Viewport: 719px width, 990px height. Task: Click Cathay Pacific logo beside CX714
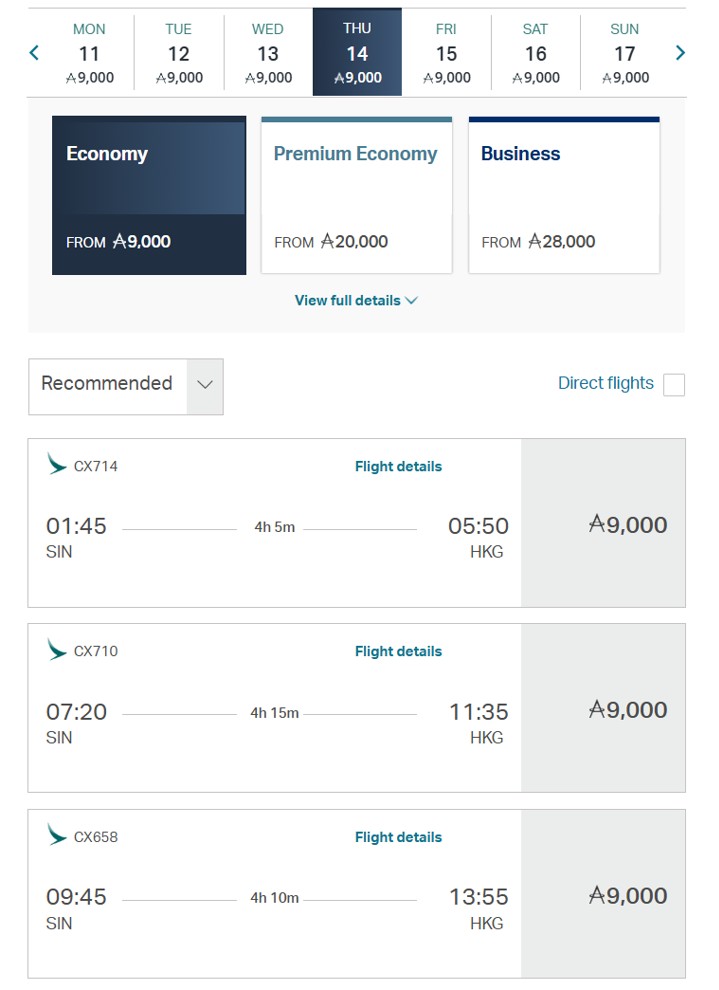tap(57, 464)
